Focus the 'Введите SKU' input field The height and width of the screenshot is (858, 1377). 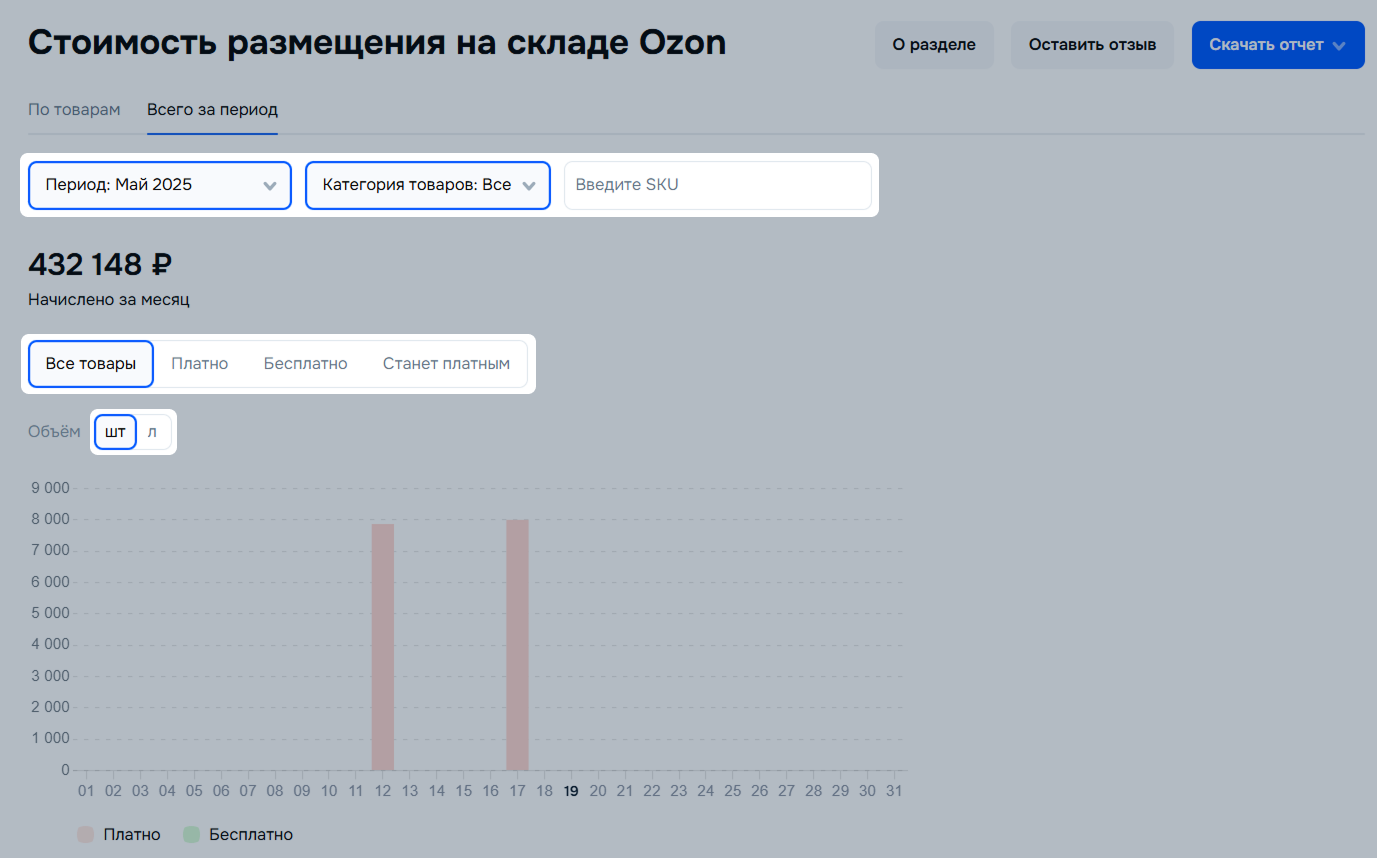tap(718, 185)
